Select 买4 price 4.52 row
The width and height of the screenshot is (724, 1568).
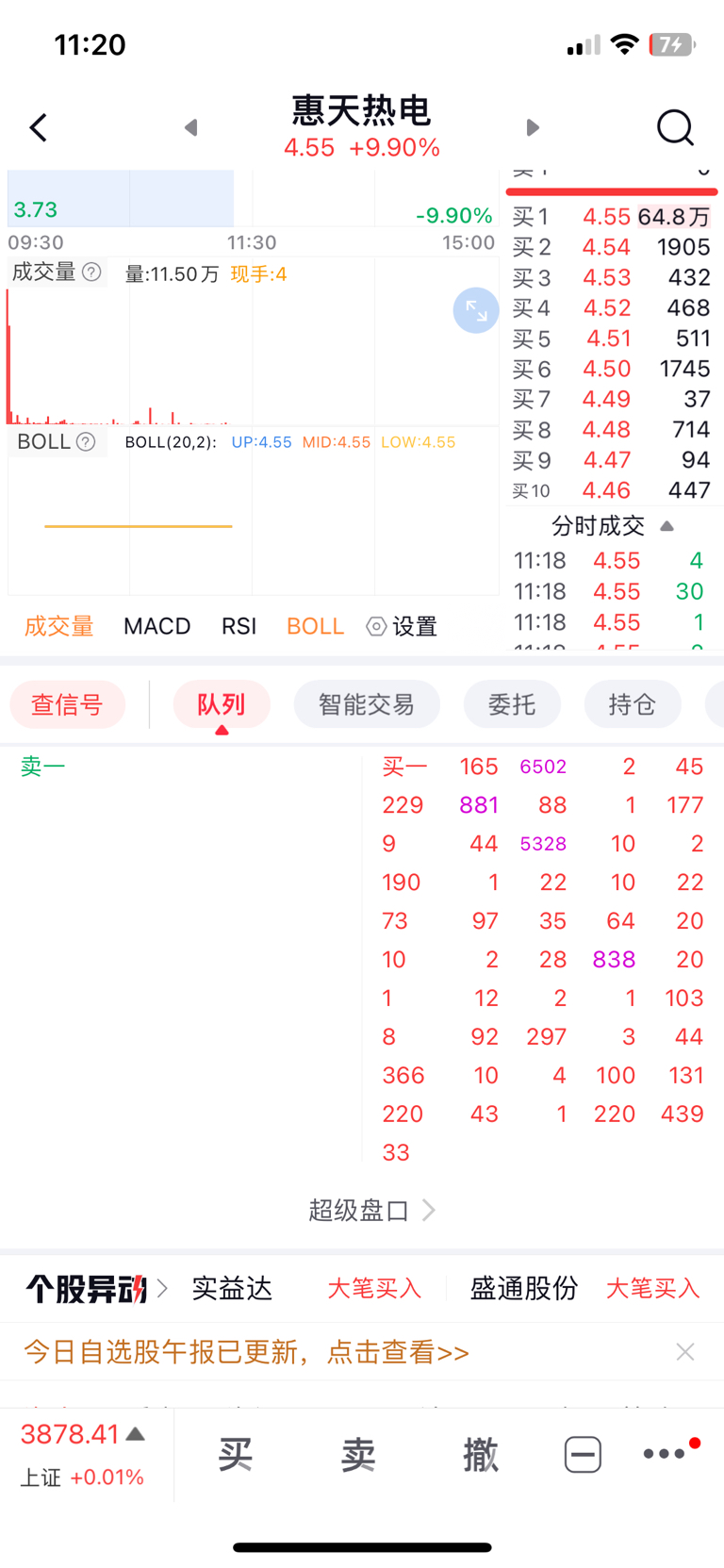click(x=611, y=307)
